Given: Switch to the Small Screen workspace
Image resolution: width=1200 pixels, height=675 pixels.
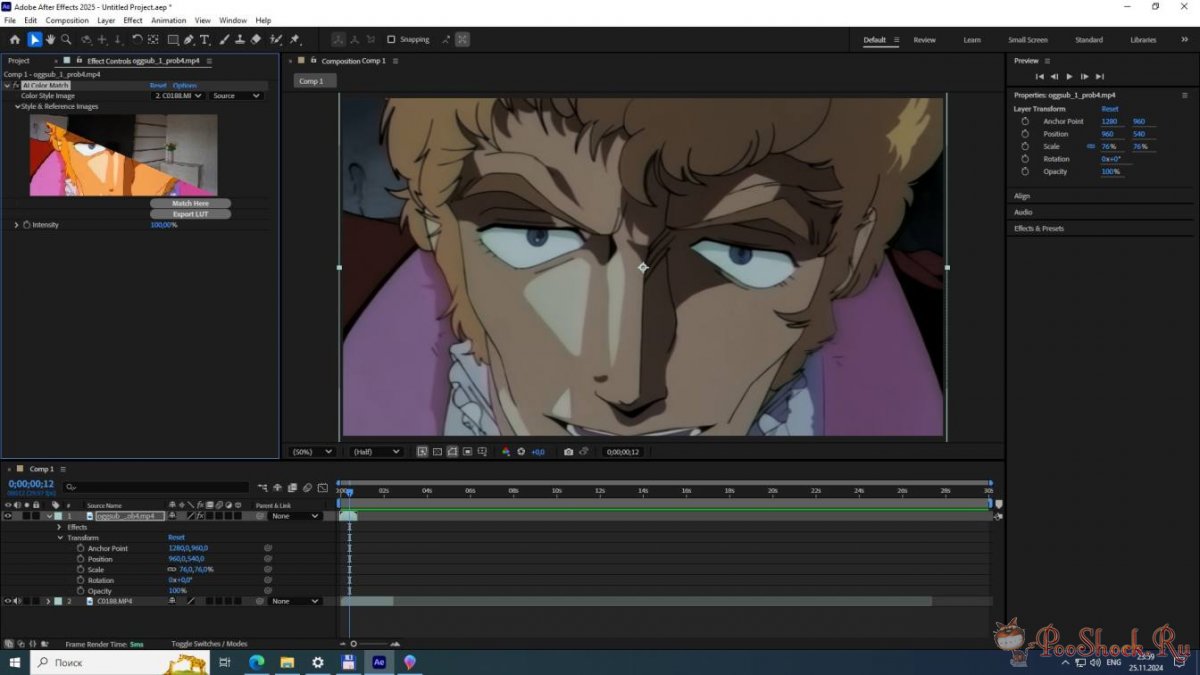Looking at the screenshot, I should [x=1028, y=40].
